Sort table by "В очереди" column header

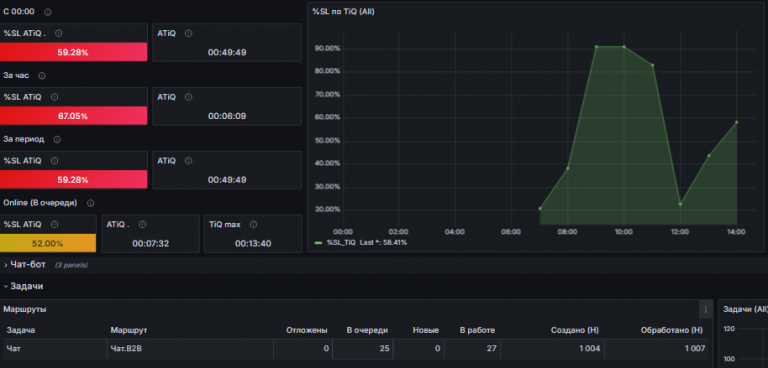point(367,330)
